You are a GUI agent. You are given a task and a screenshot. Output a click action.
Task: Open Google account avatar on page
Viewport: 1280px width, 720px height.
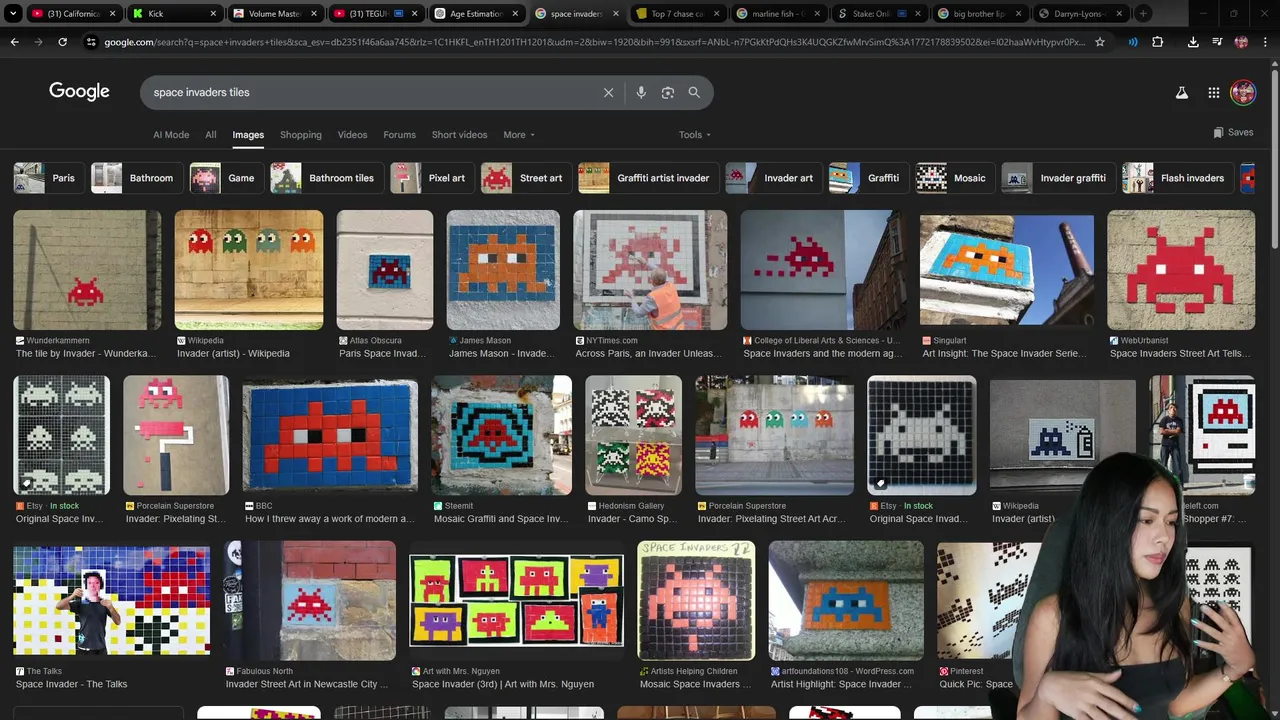pos(1243,92)
